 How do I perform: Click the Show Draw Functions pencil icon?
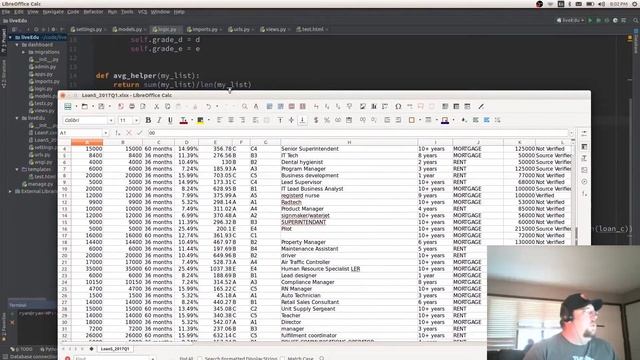(481, 107)
